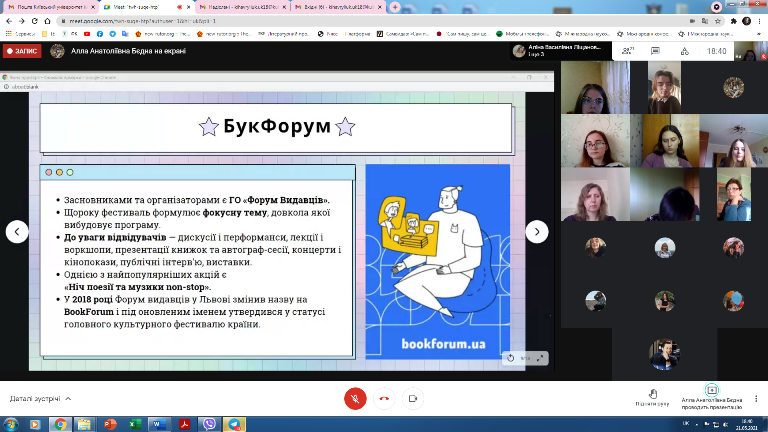The image size is (768, 432).
Task: Hang up with the red phone button
Action: [384, 399]
